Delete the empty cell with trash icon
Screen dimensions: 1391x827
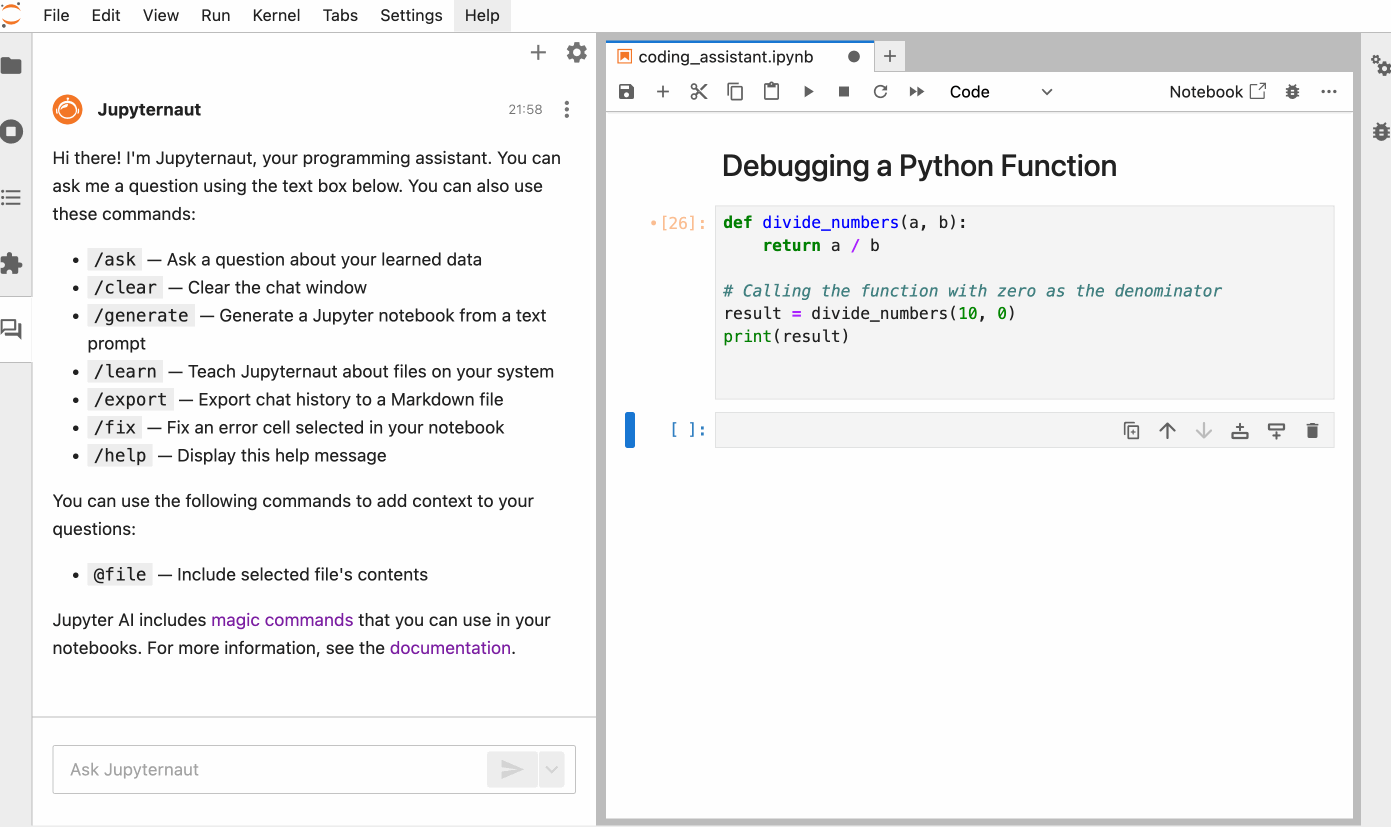click(x=1312, y=431)
